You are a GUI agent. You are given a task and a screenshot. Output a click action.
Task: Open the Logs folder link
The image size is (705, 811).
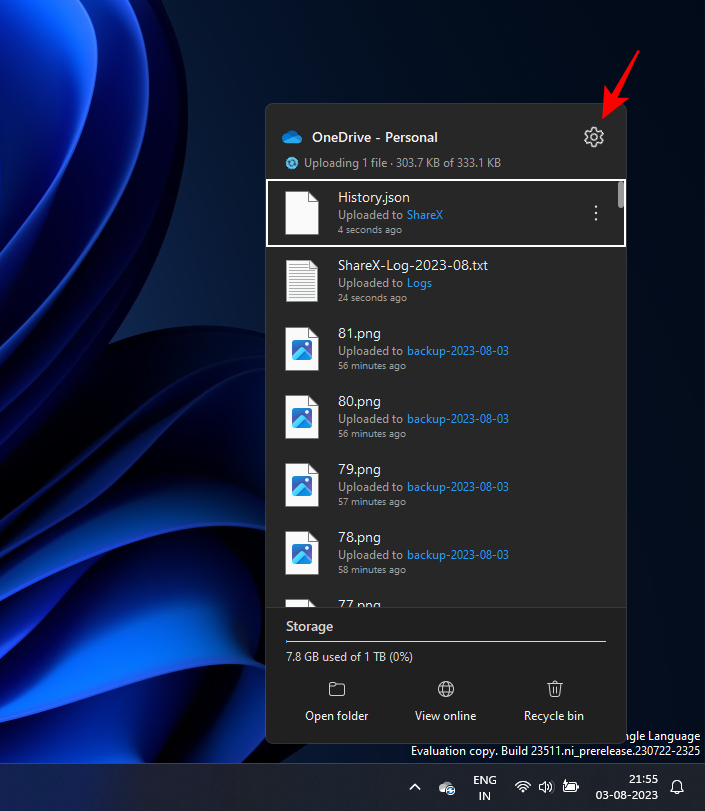pos(419,283)
